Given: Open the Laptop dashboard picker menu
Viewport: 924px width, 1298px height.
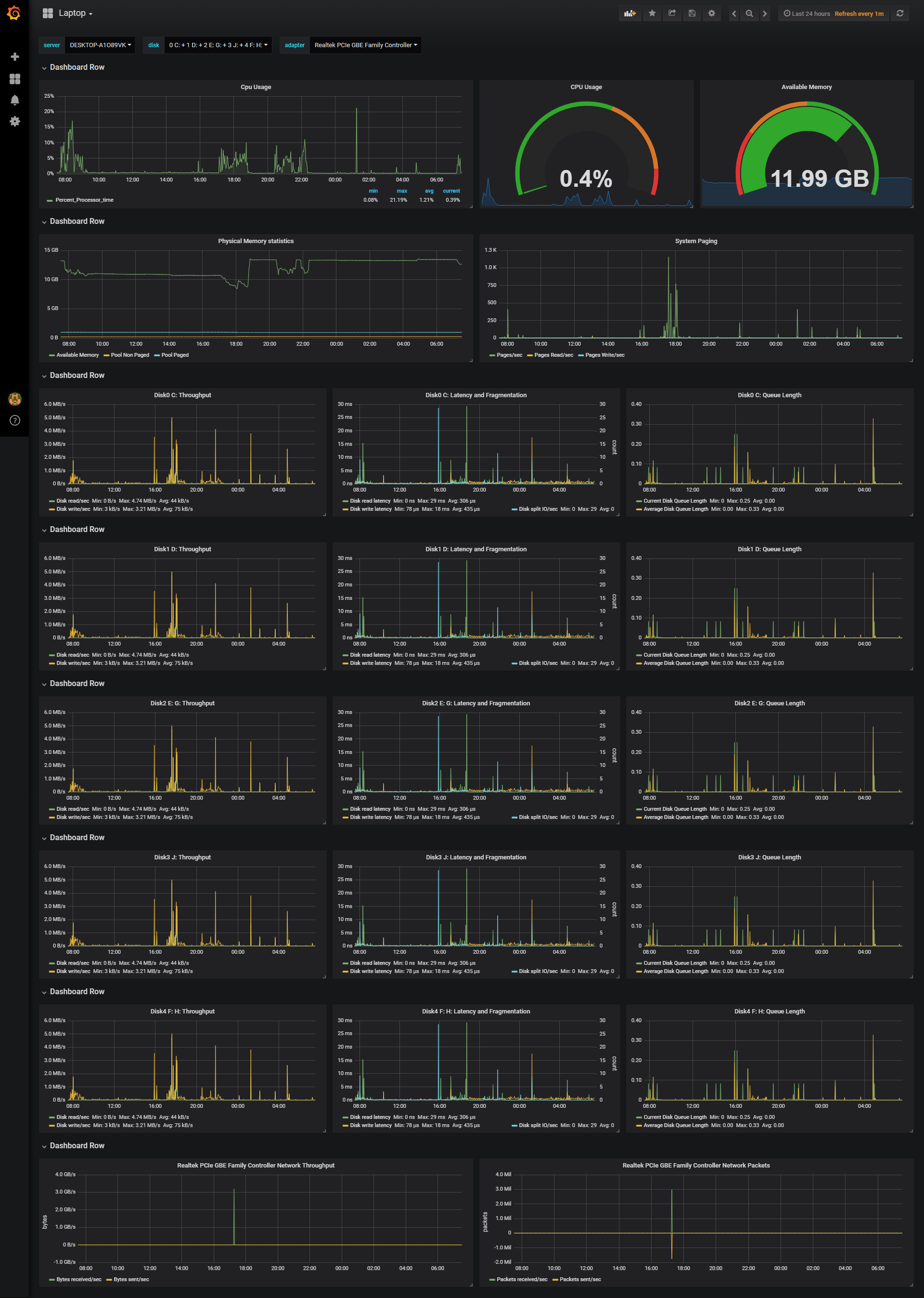Looking at the screenshot, I should (x=74, y=13).
